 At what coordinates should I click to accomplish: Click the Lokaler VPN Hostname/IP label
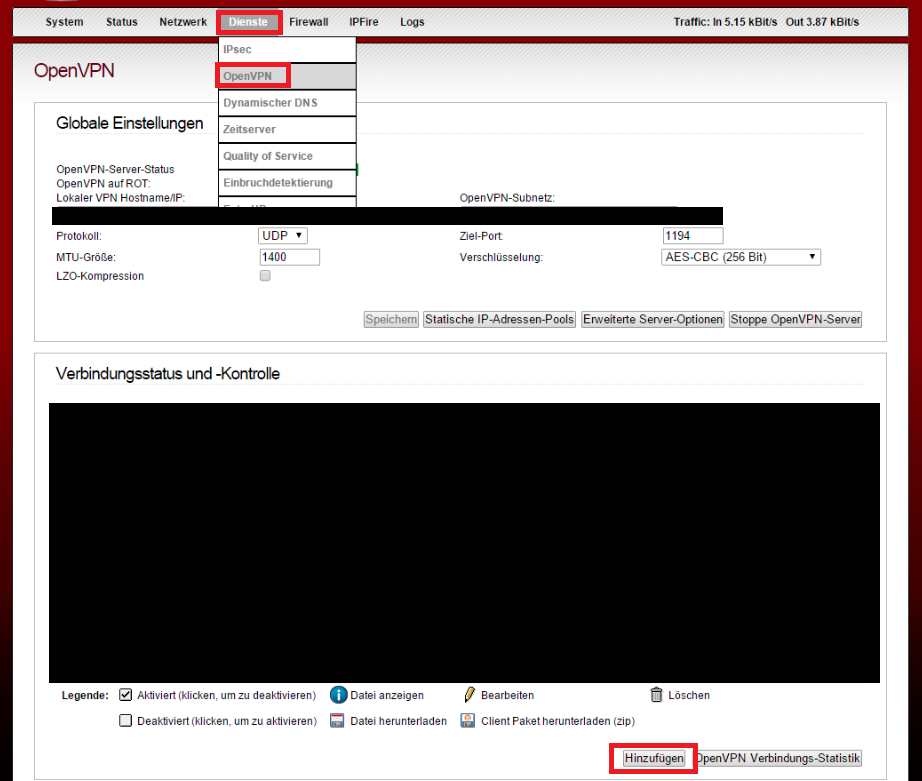point(121,198)
